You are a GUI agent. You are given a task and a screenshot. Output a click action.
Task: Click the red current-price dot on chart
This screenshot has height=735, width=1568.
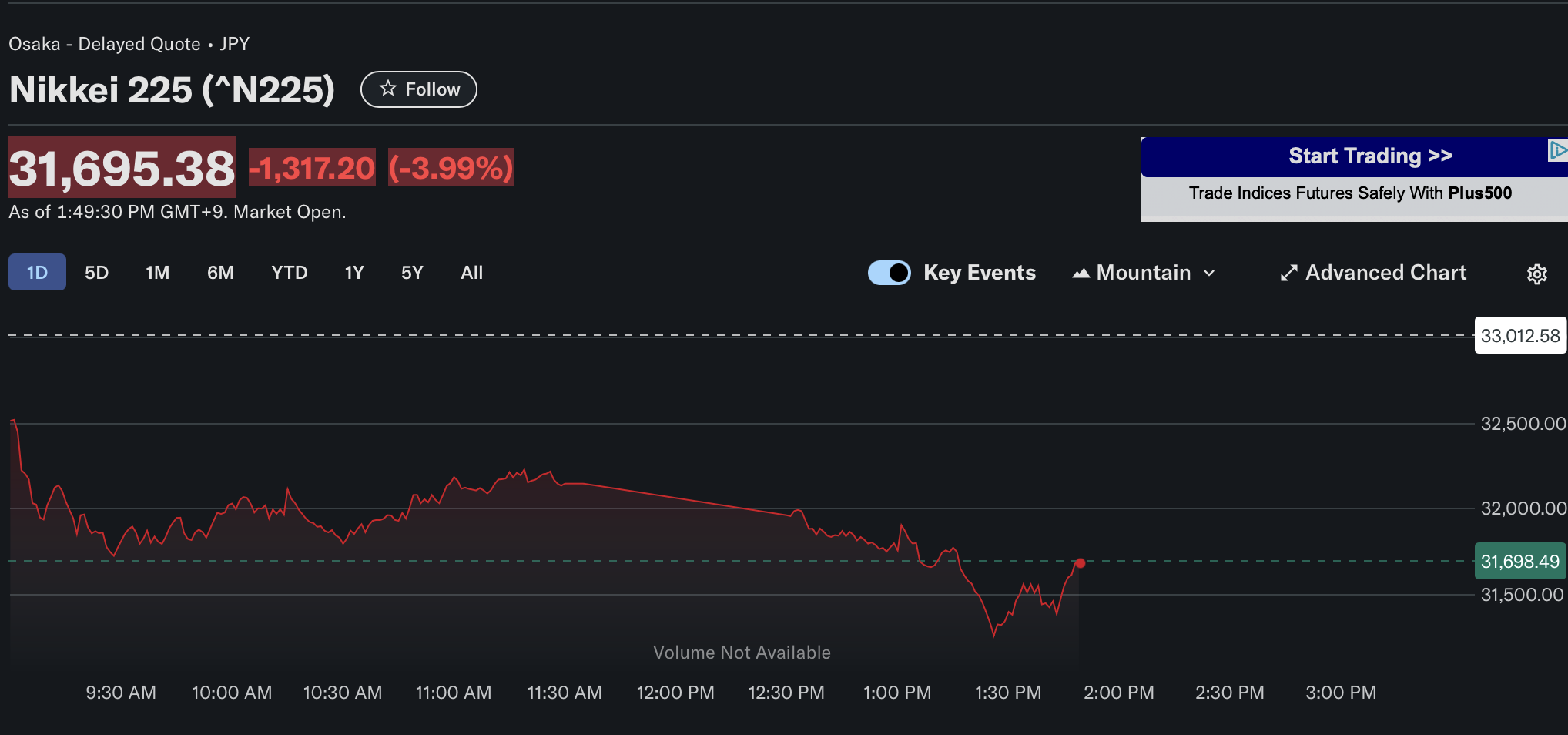(1080, 563)
